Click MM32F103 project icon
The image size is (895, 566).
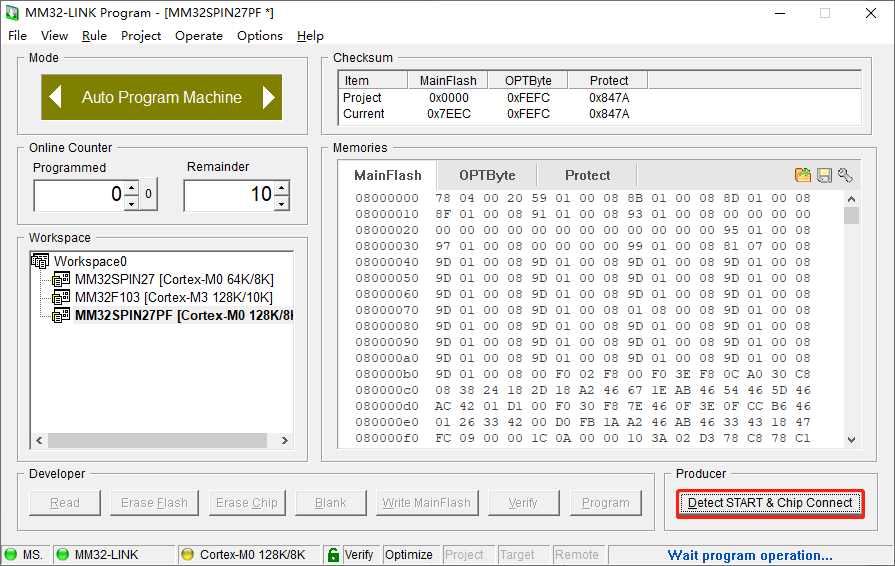click(x=61, y=297)
